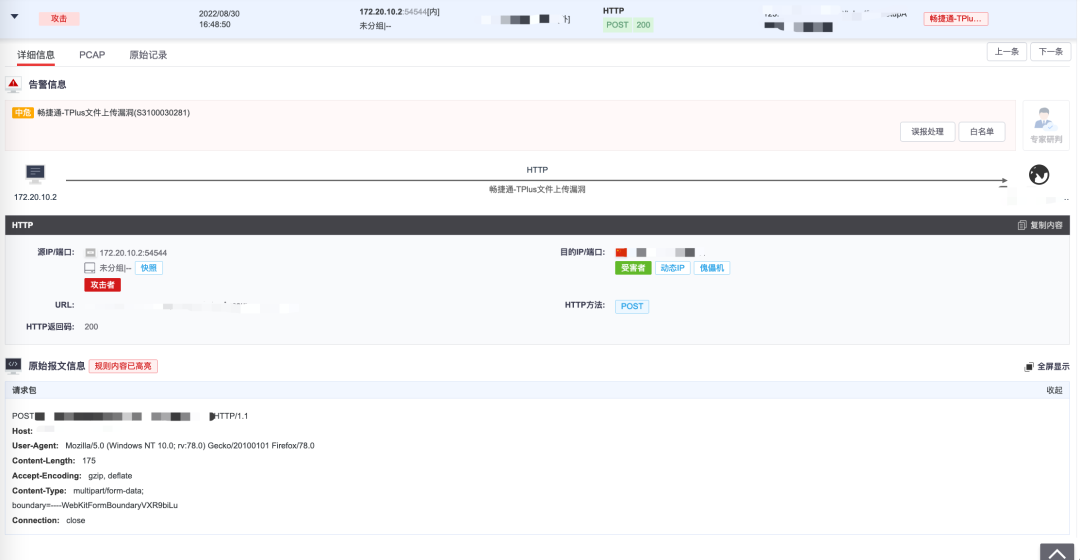This screenshot has height=560, width=1080.
Task: Click the red 攻击者 tag
Action: point(103,285)
